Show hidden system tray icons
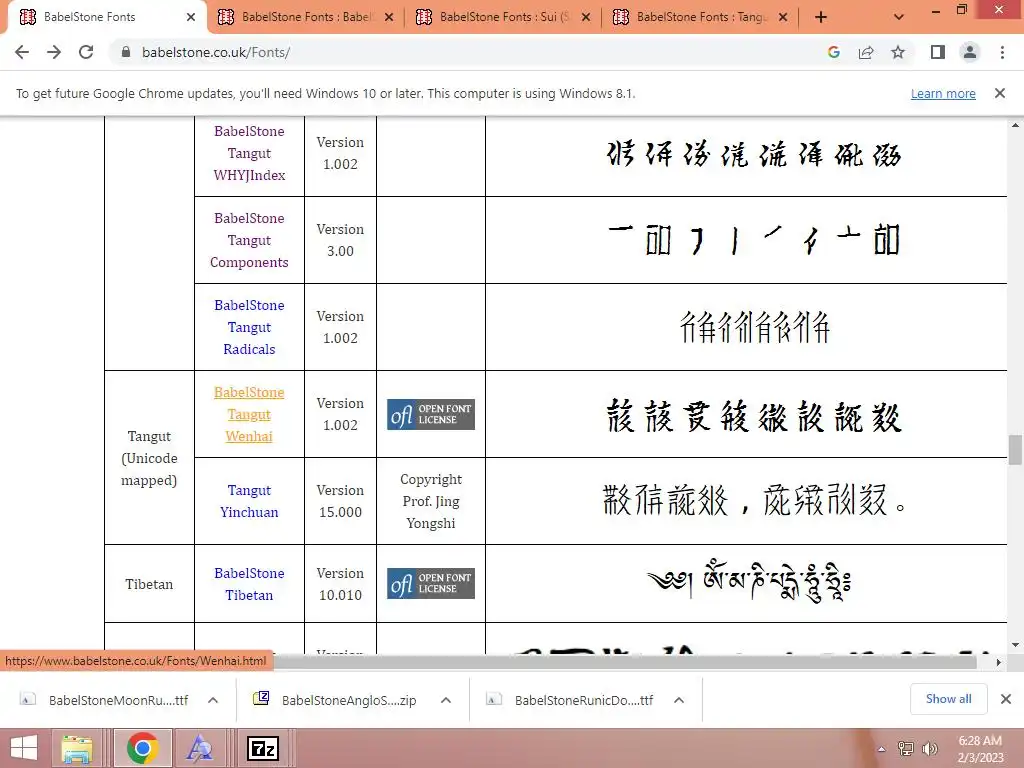Screen dimensions: 1024x768 coord(882,749)
